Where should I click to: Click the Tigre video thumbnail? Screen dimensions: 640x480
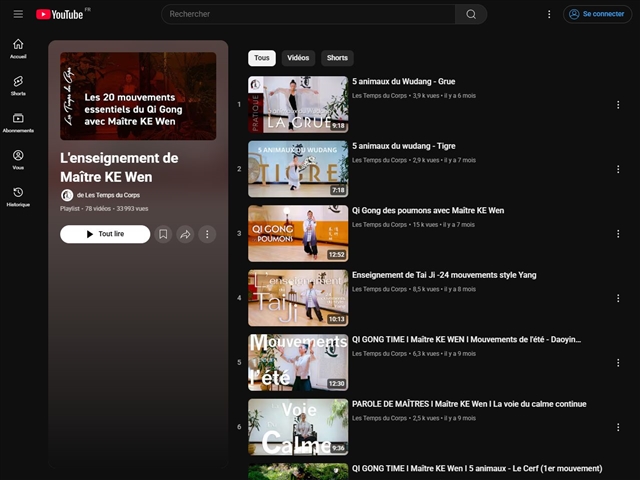tap(298, 169)
